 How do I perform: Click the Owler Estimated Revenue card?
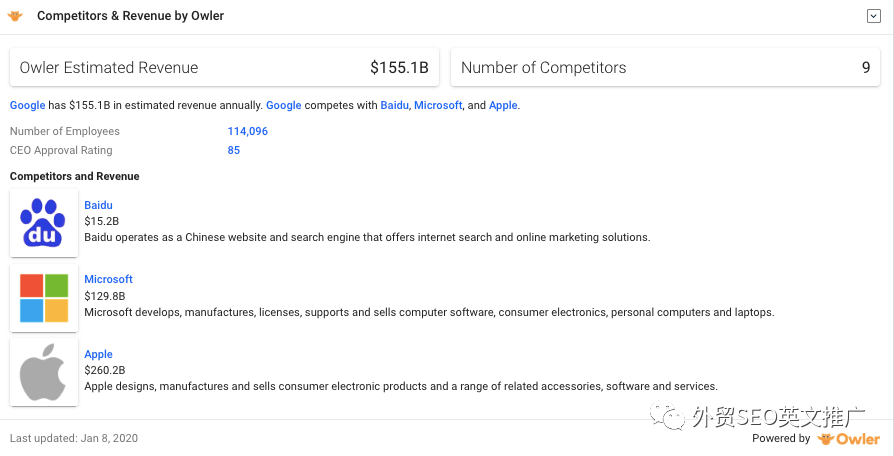pyautogui.click(x=224, y=68)
